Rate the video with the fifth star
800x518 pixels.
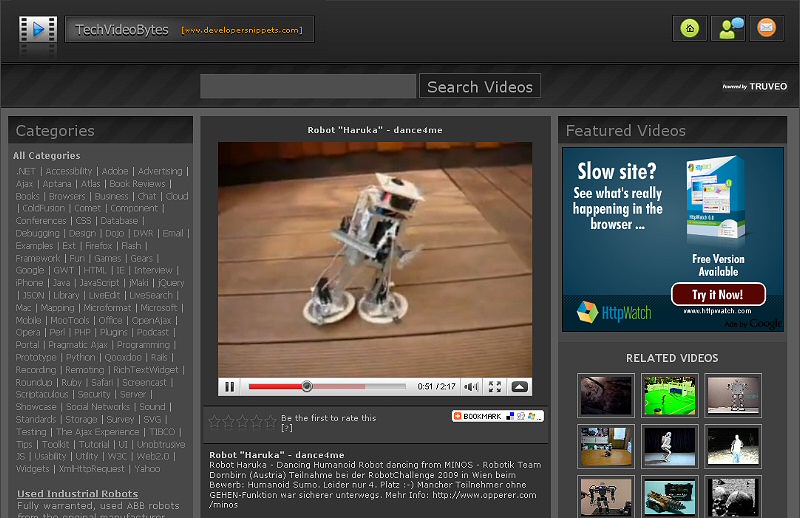(x=270, y=422)
